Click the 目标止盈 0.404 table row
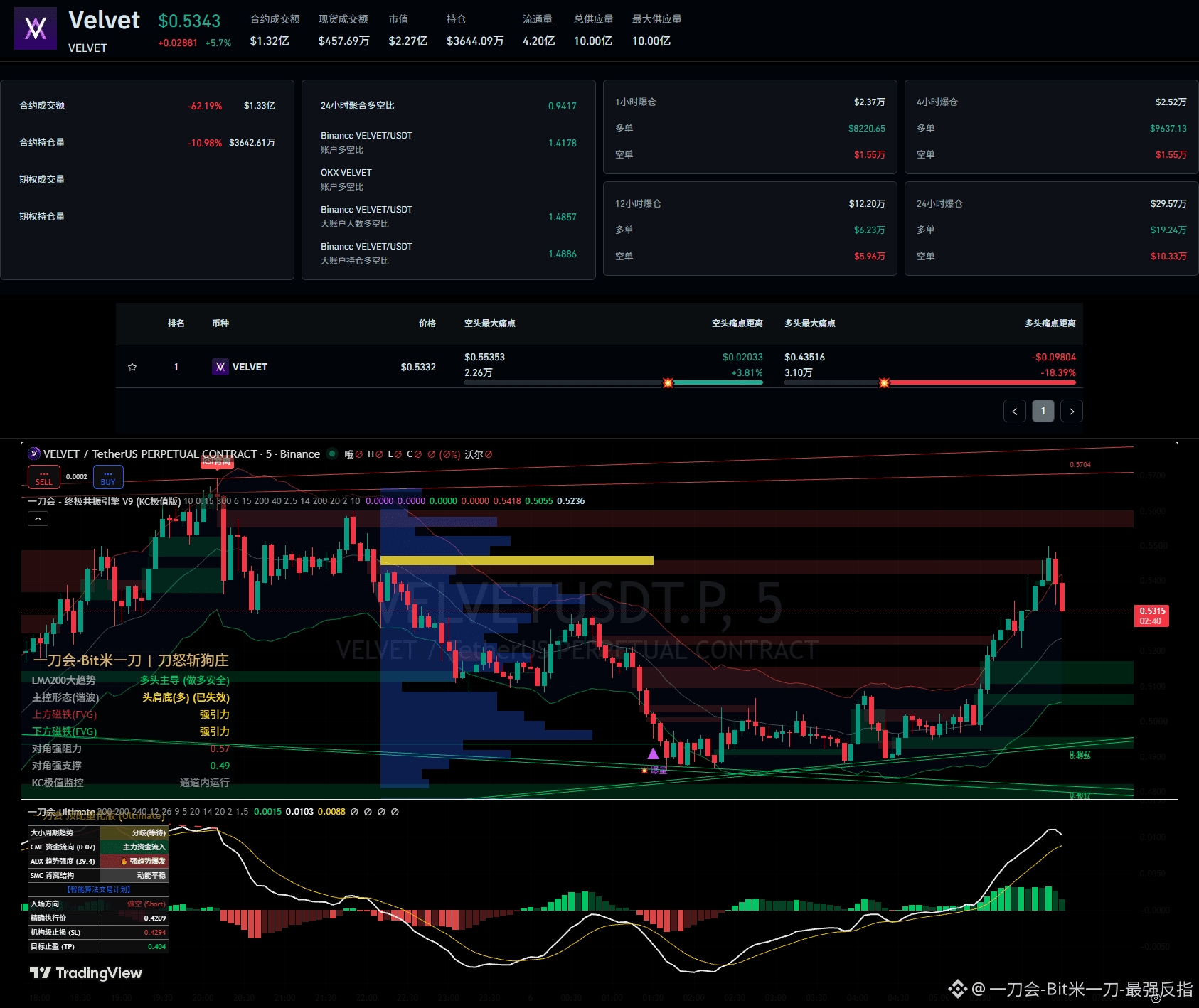Image resolution: width=1199 pixels, height=1008 pixels. point(98,946)
